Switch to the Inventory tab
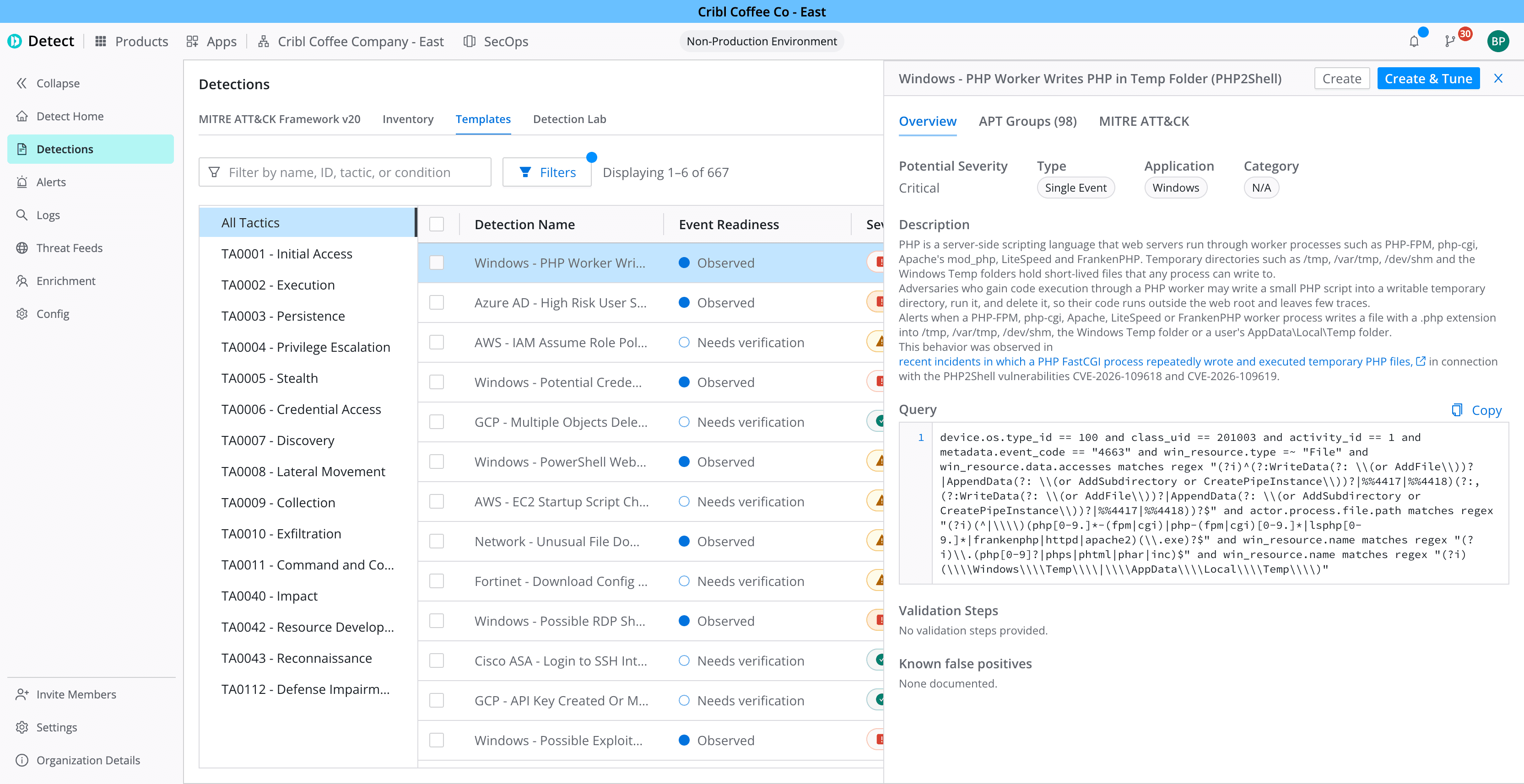1524x784 pixels. click(x=408, y=119)
